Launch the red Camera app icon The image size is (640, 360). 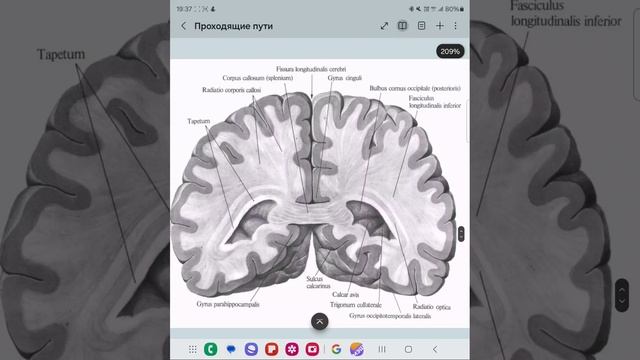[x=312, y=349]
